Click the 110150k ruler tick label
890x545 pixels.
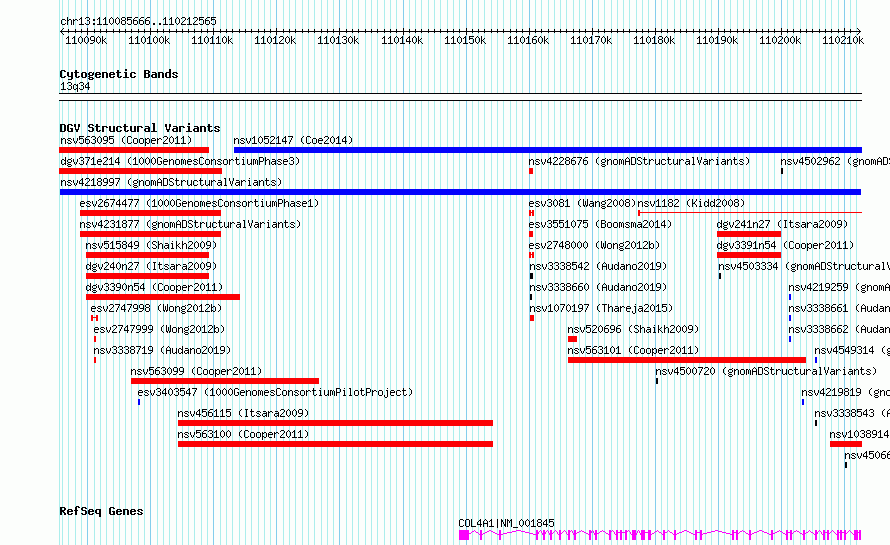(465, 40)
